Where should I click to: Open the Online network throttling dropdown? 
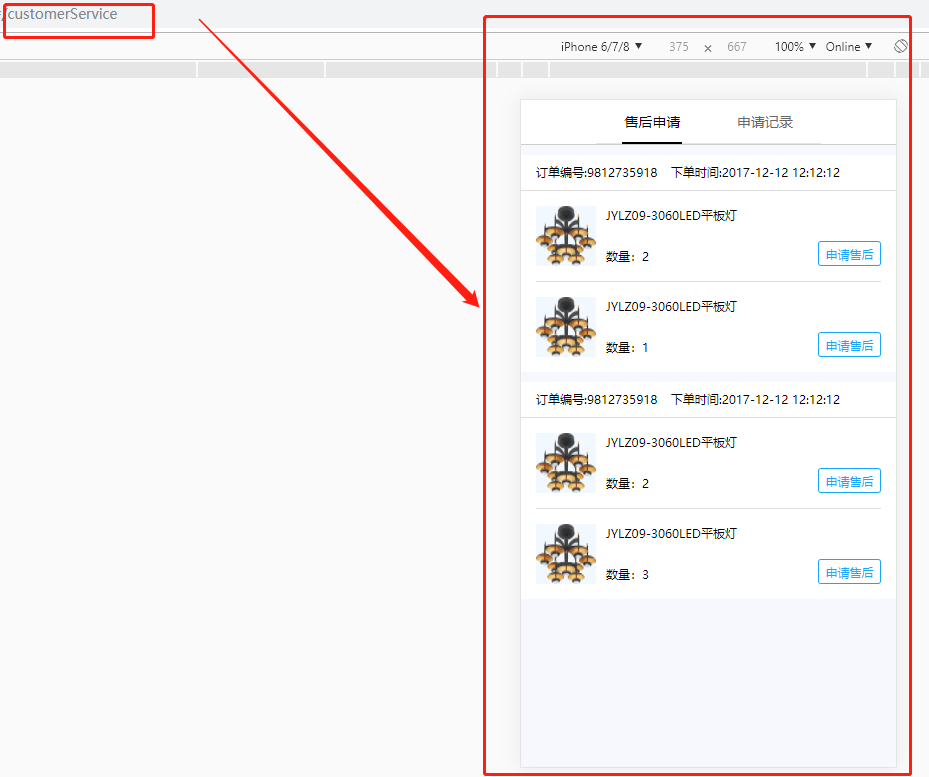(848, 46)
